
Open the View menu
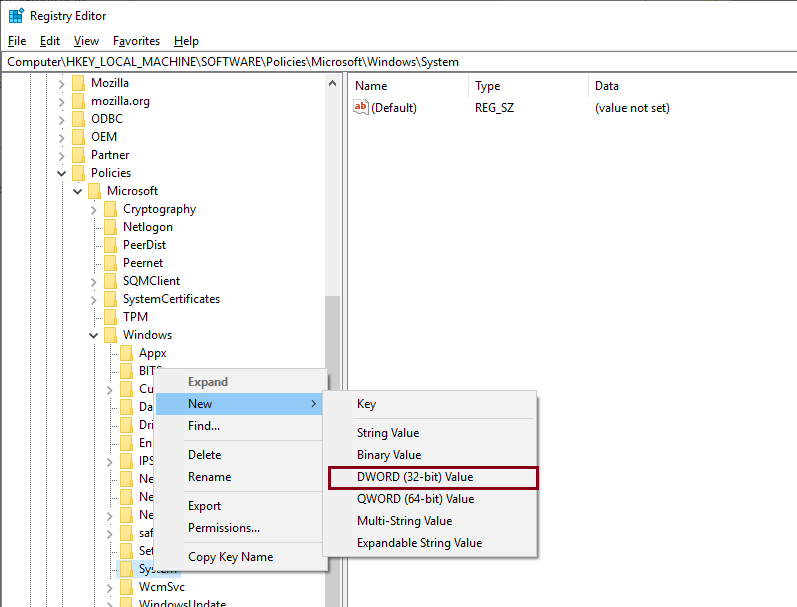pyautogui.click(x=86, y=41)
